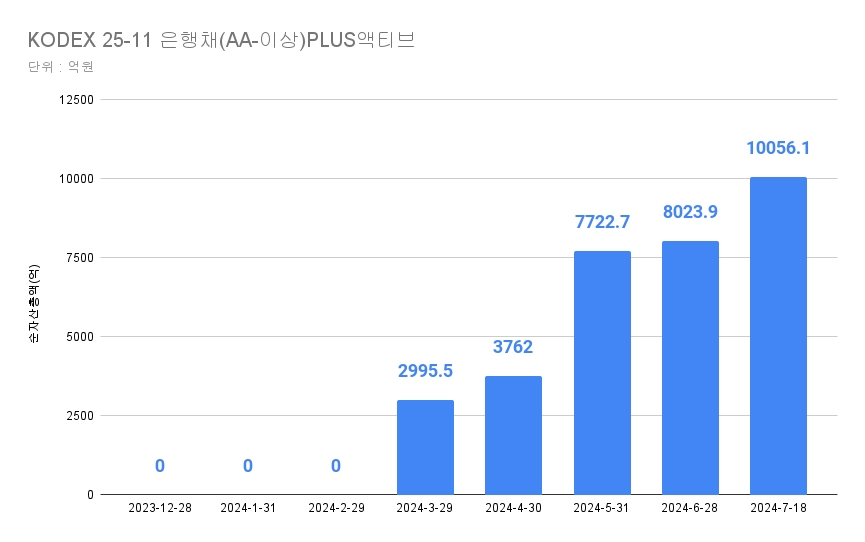Screen dimensions: 865x542
Task: Click the 3762 data label
Action: click(x=513, y=347)
